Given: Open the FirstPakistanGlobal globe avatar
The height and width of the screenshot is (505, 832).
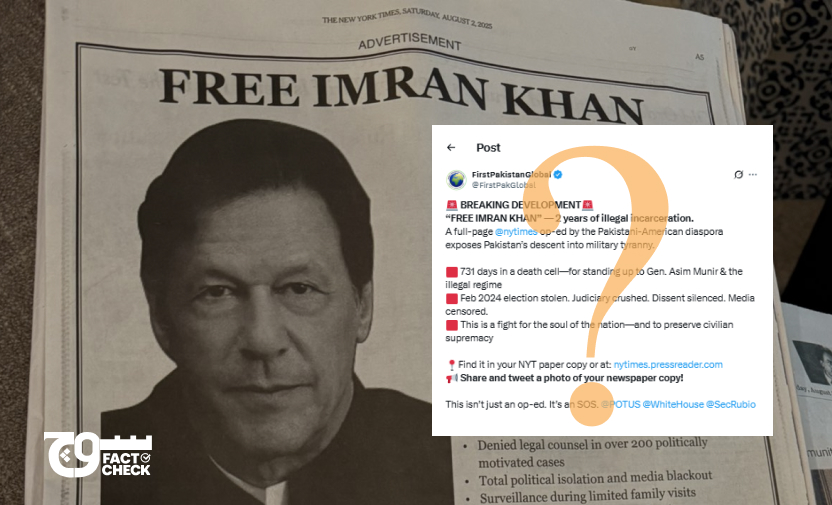Looking at the screenshot, I should coord(456,180).
